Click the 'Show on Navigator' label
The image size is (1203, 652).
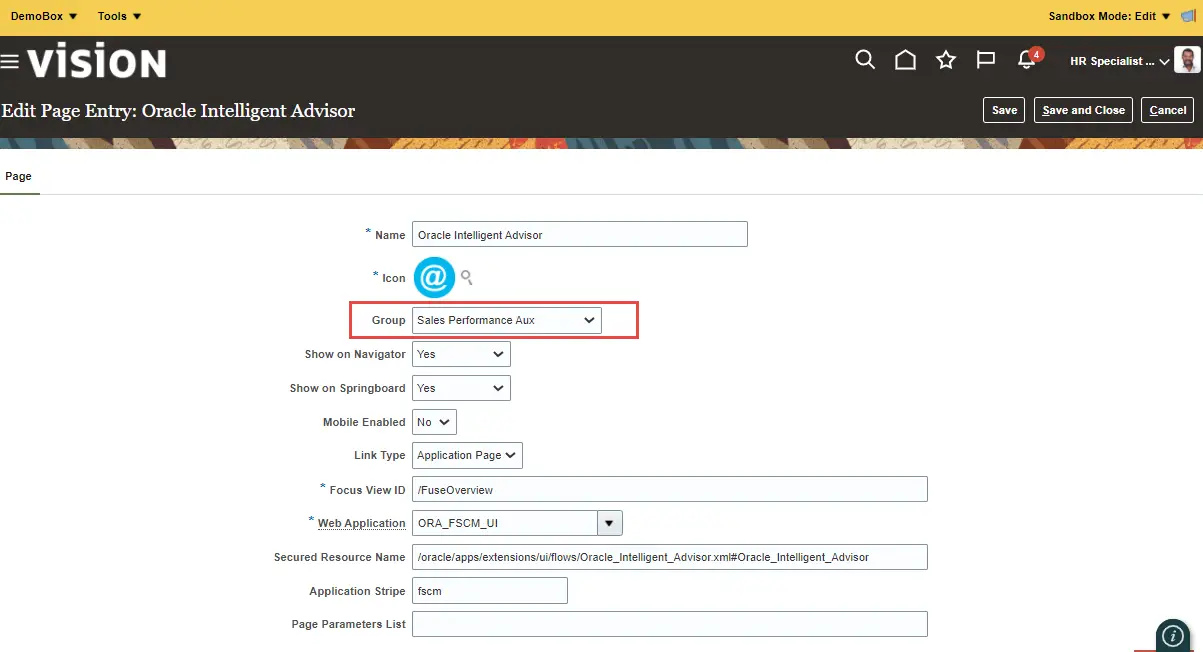[355, 354]
